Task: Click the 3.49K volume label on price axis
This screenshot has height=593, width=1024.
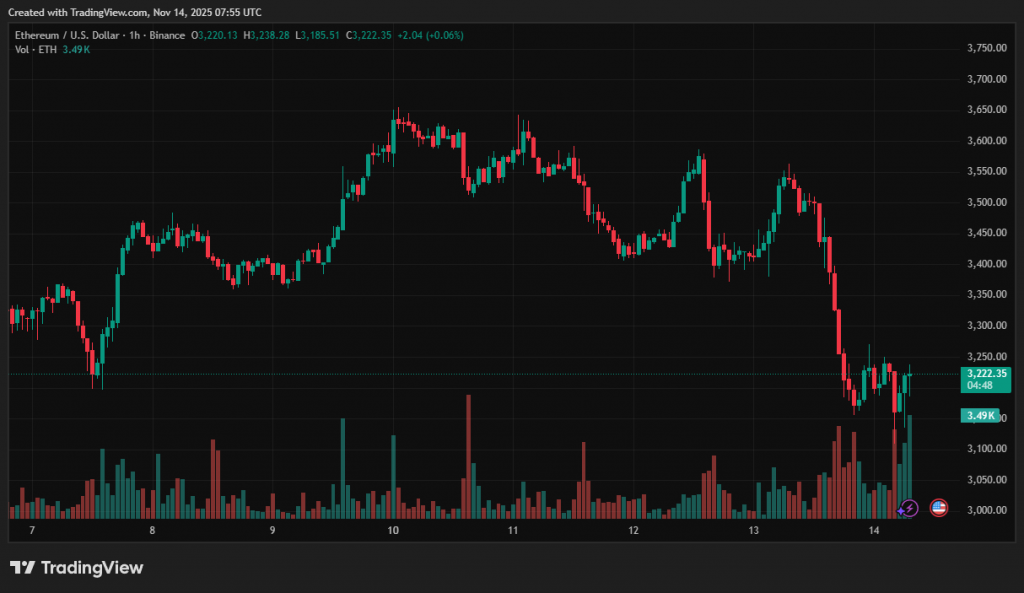Action: [980, 416]
